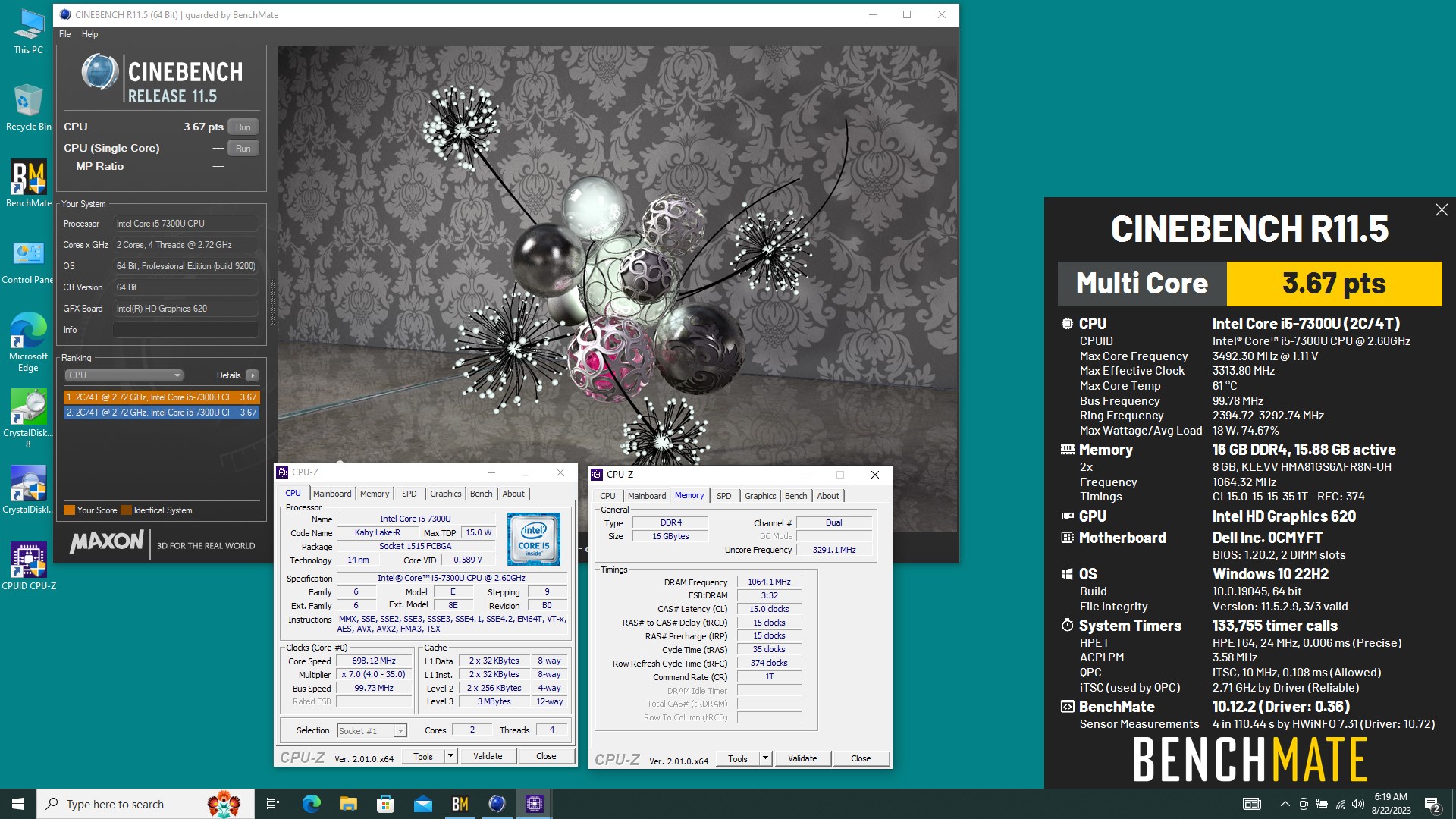Open touch keyboard tray icon
Image resolution: width=1456 pixels, height=819 pixels.
1252,804
